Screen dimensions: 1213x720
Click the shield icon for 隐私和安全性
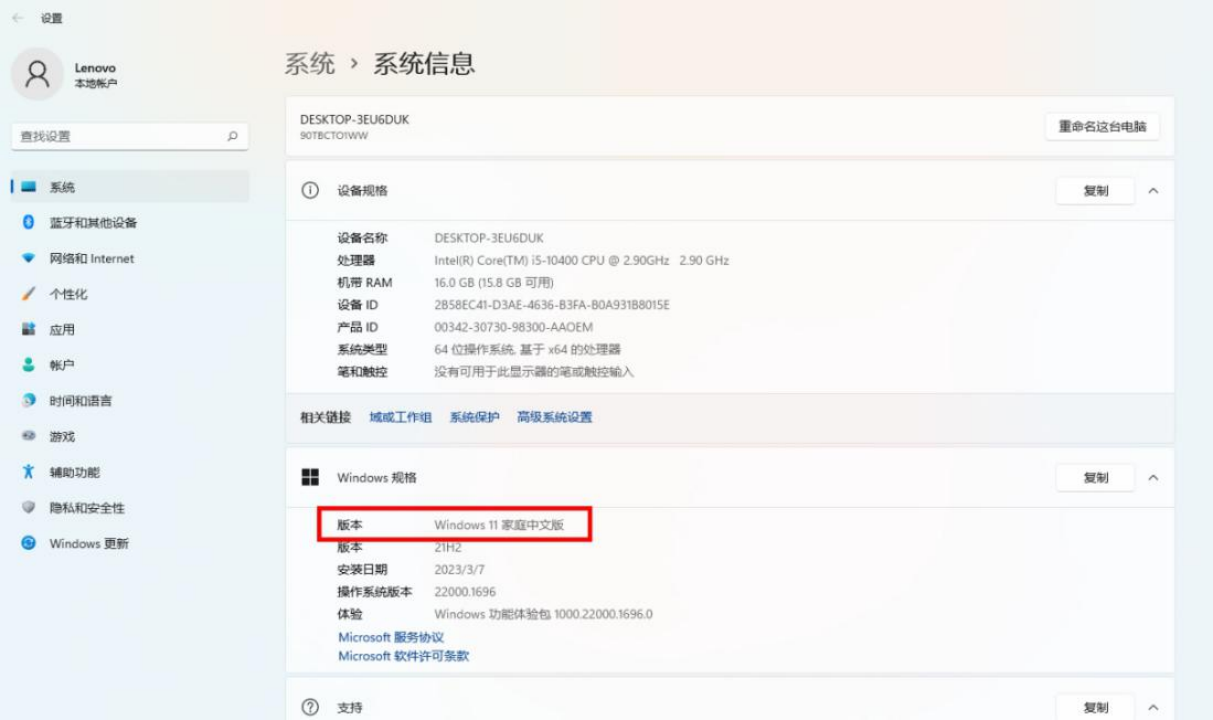pyautogui.click(x=28, y=507)
